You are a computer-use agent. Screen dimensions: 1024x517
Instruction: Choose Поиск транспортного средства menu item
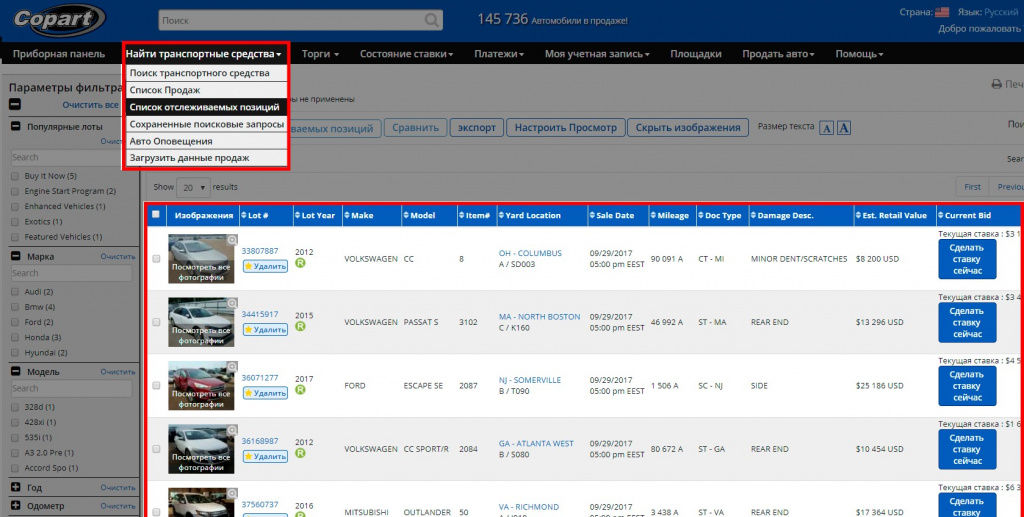[206, 73]
